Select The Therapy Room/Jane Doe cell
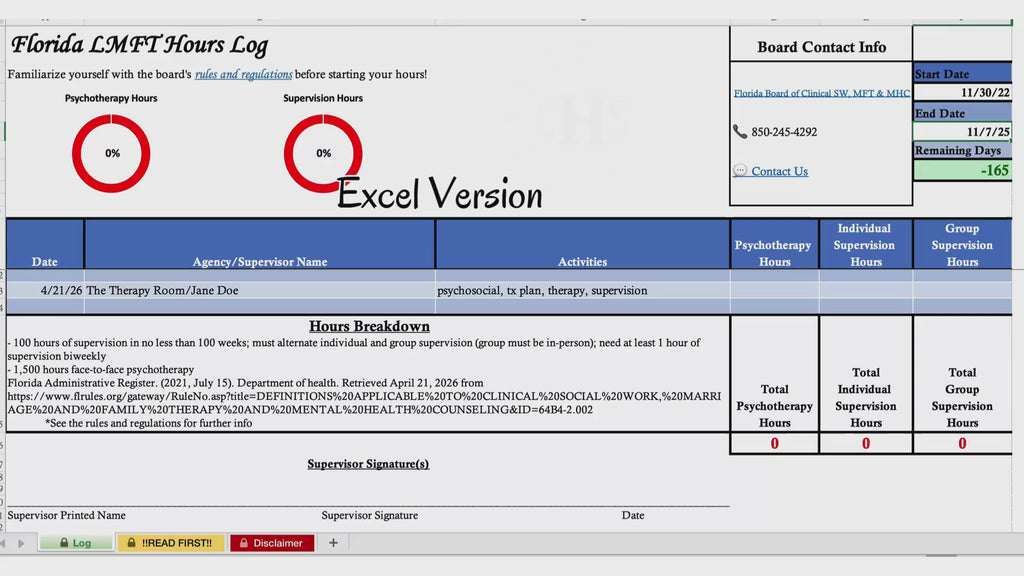 pos(259,290)
